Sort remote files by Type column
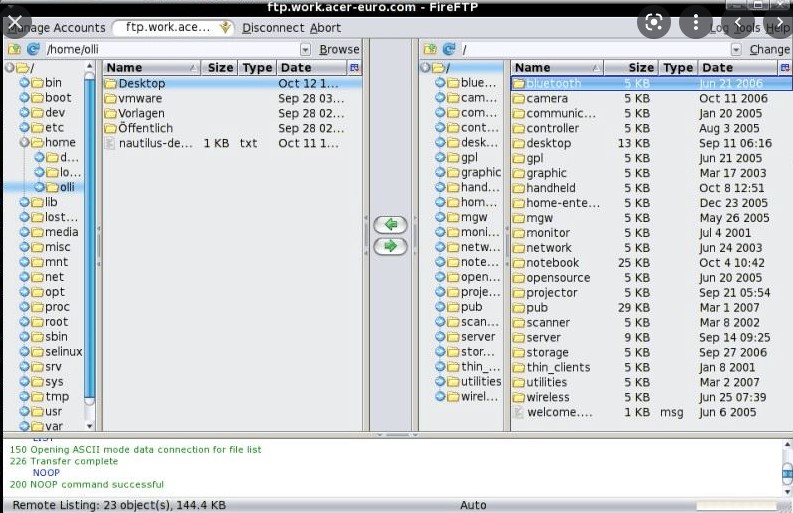 678,68
